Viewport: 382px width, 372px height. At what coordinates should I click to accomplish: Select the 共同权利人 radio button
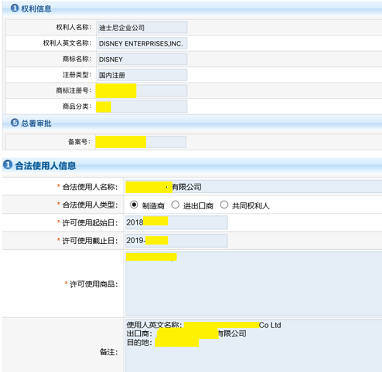tap(224, 205)
